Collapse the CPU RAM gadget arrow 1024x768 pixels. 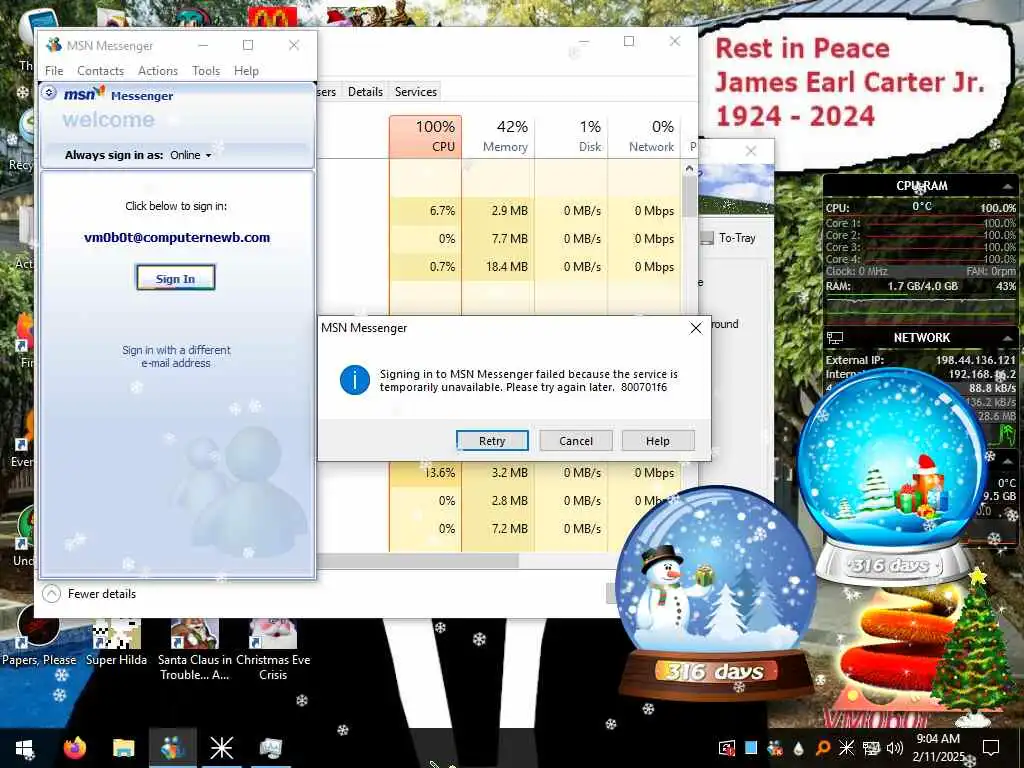tap(1008, 187)
